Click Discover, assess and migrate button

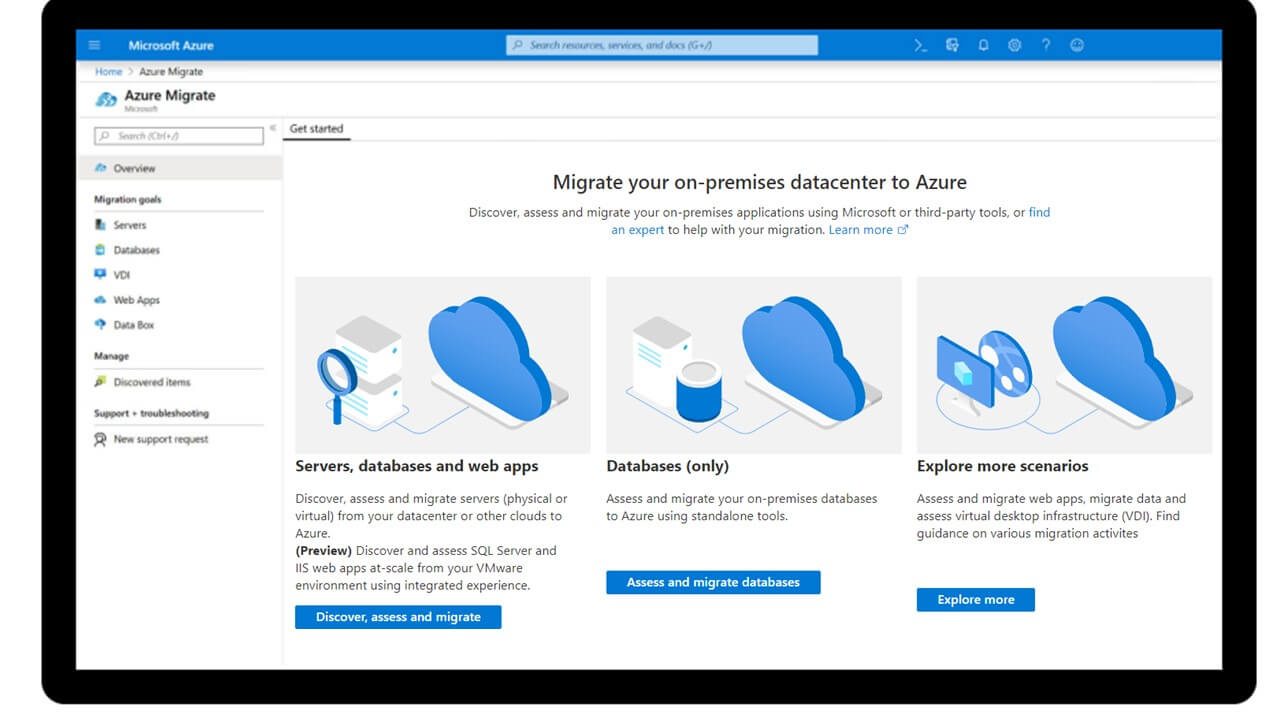click(x=398, y=617)
